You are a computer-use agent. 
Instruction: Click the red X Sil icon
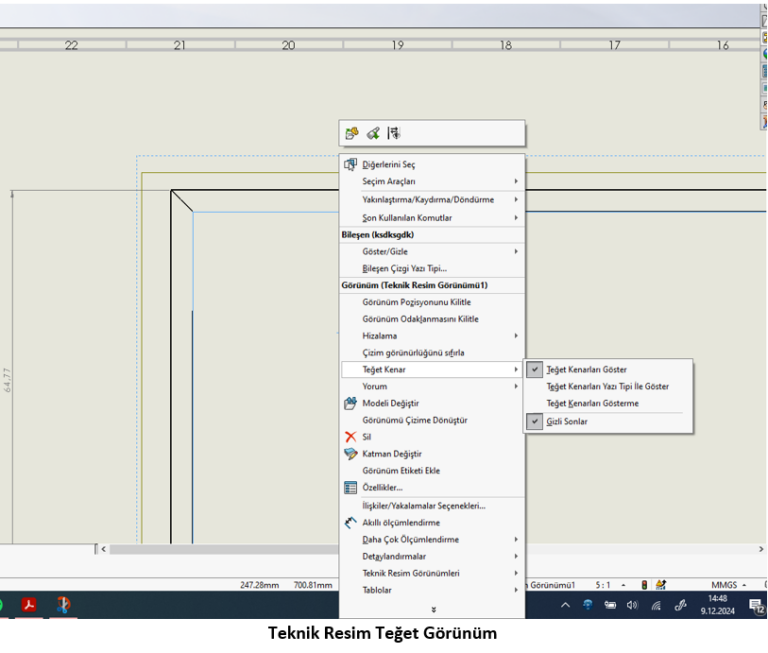click(350, 437)
